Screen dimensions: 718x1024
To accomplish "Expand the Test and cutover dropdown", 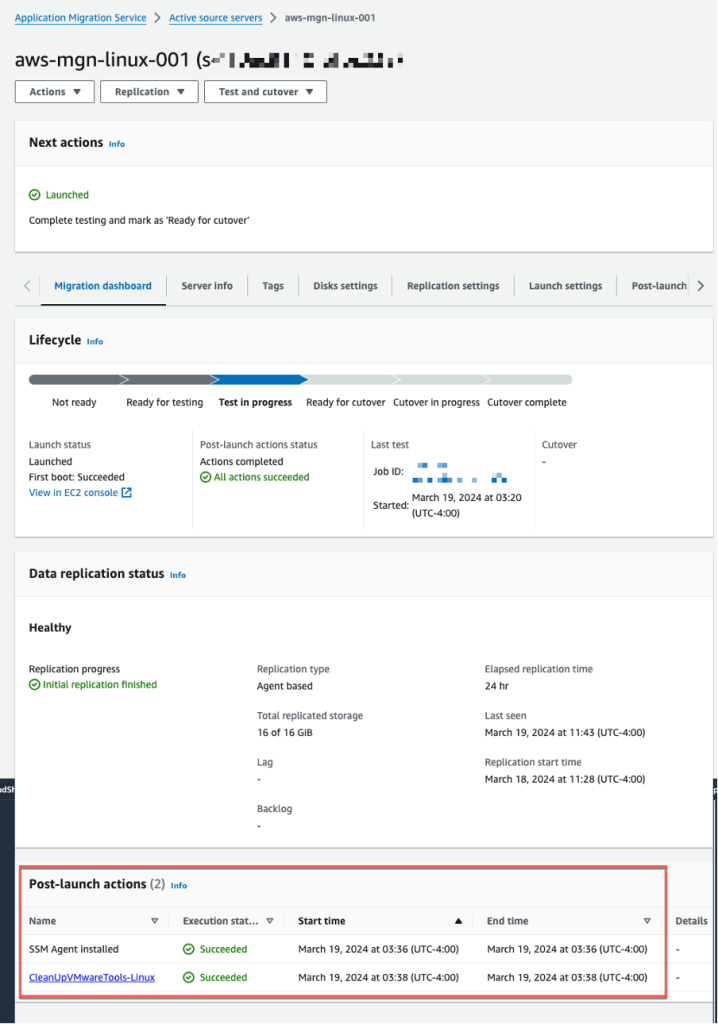I will click(265, 91).
